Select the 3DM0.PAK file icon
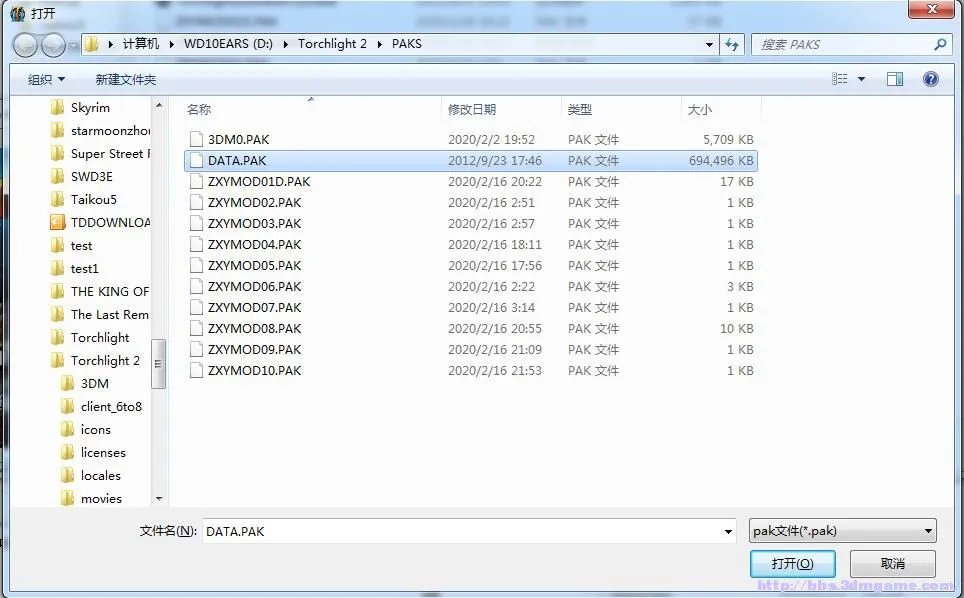Viewport: 964px width, 598px height. point(196,140)
